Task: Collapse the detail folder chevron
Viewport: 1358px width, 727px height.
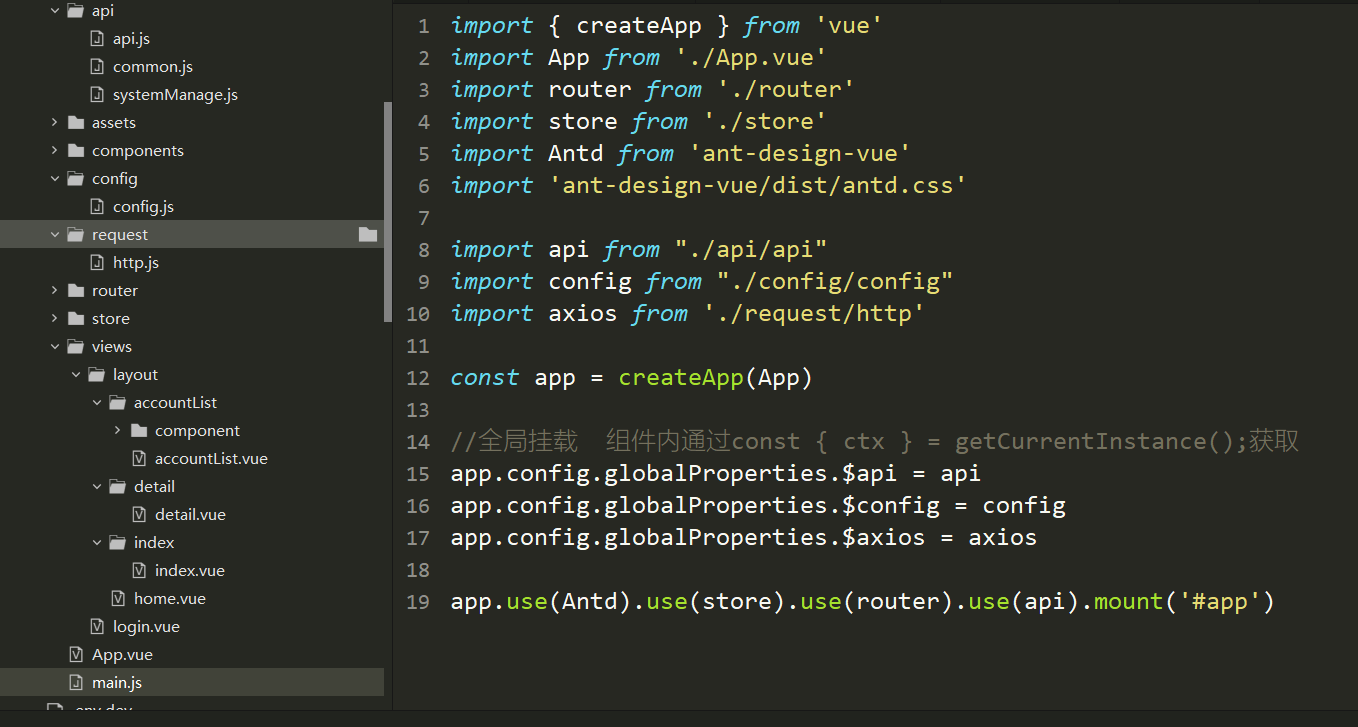Action: coord(97,487)
